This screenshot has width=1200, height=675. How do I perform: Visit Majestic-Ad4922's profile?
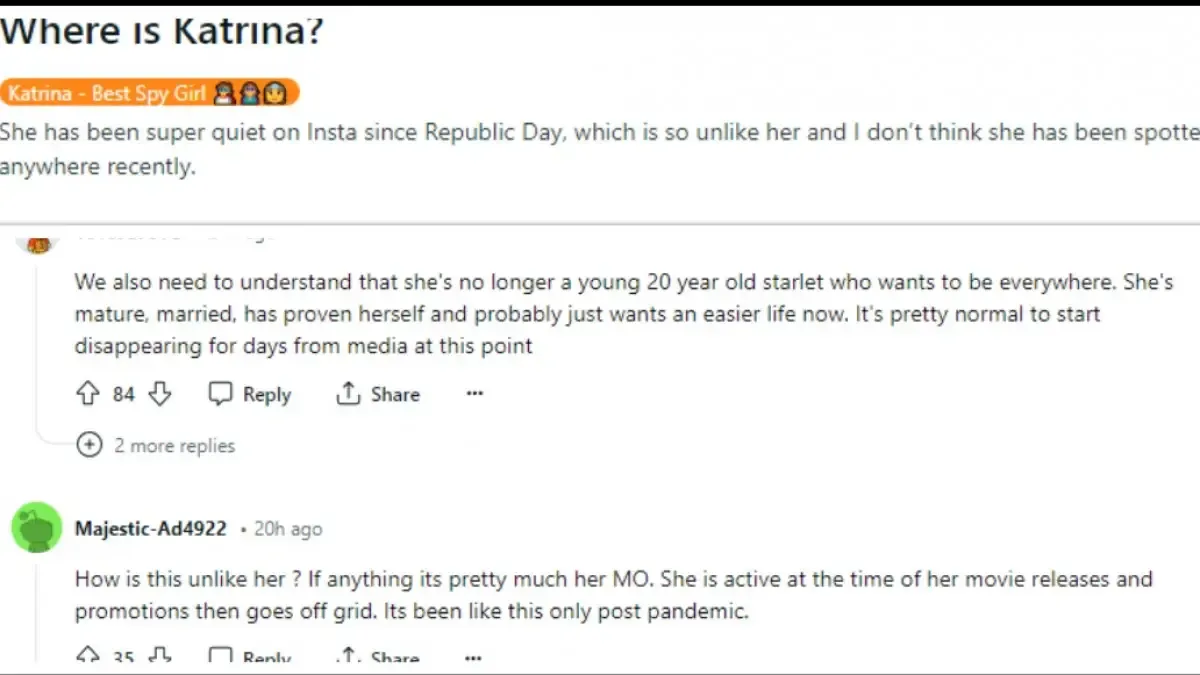click(x=150, y=528)
